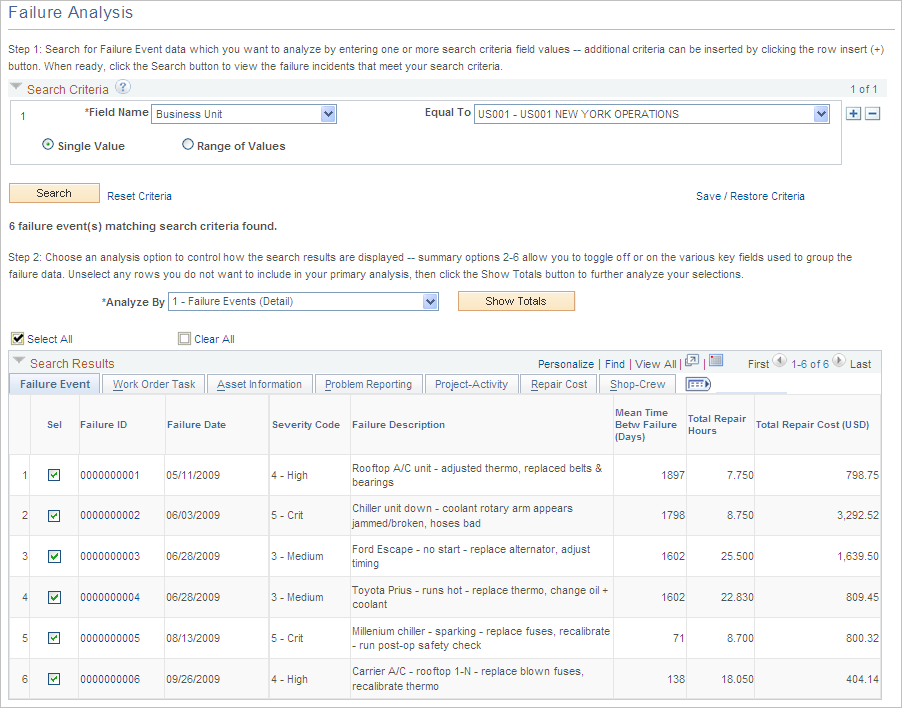
Task: Select the Range of Values radio button
Action: pos(188,144)
